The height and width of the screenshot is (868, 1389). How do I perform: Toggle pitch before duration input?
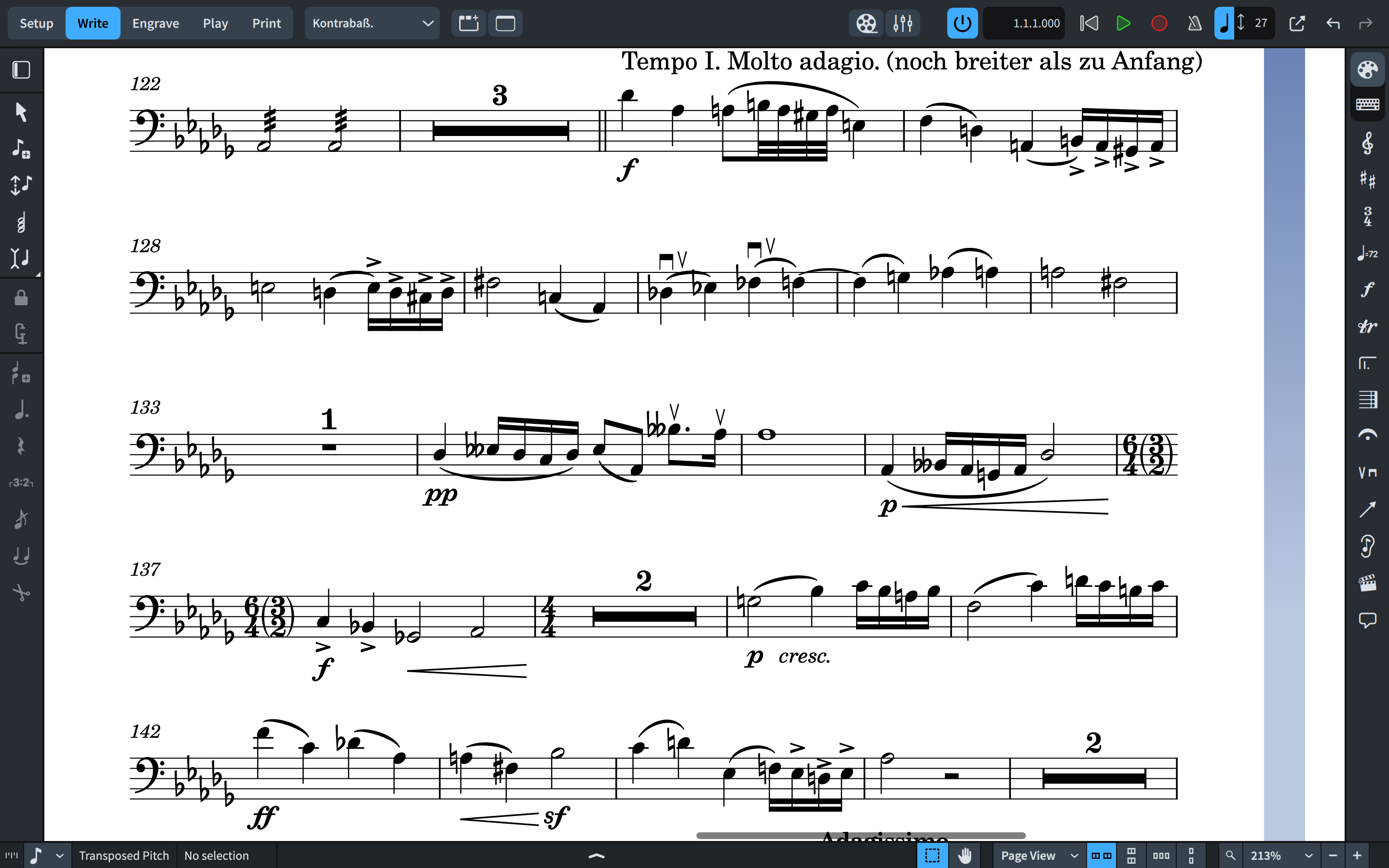[21, 185]
